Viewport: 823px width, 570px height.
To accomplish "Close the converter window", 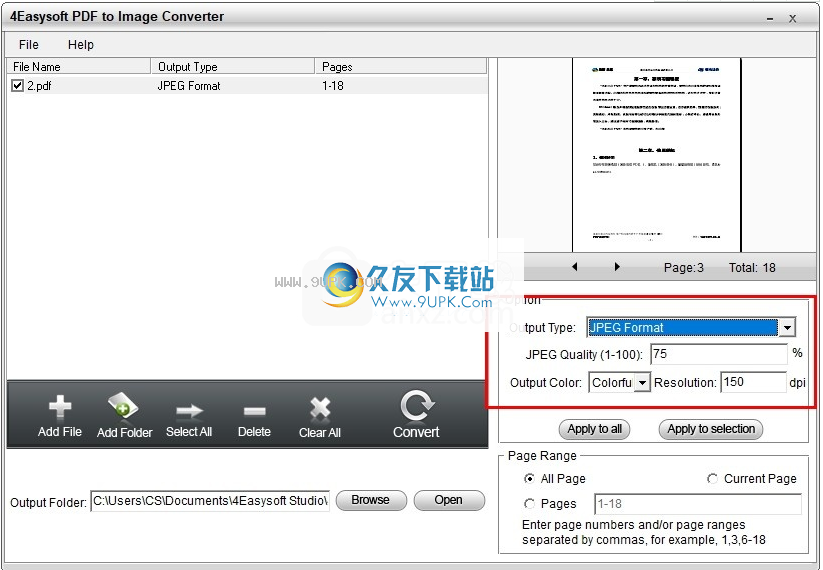I will [x=793, y=19].
